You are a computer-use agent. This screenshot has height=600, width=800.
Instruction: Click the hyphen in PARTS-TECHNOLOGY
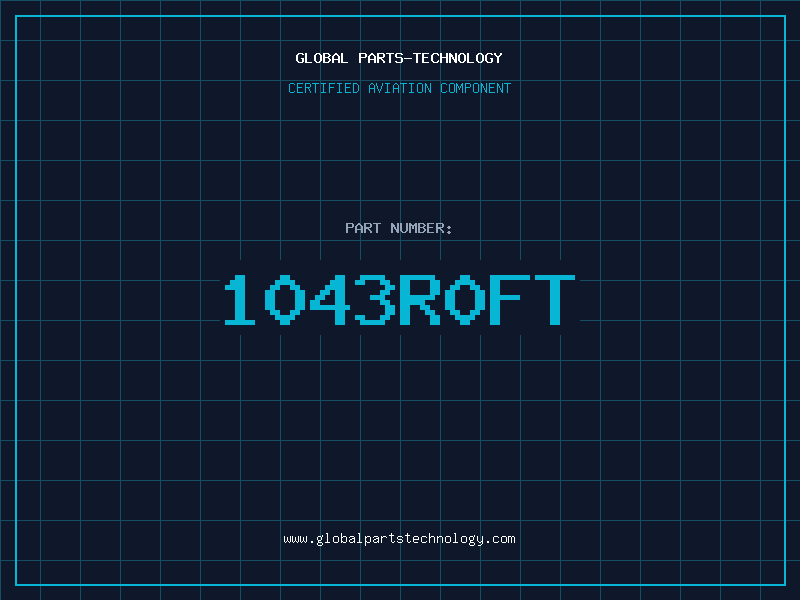click(408, 59)
